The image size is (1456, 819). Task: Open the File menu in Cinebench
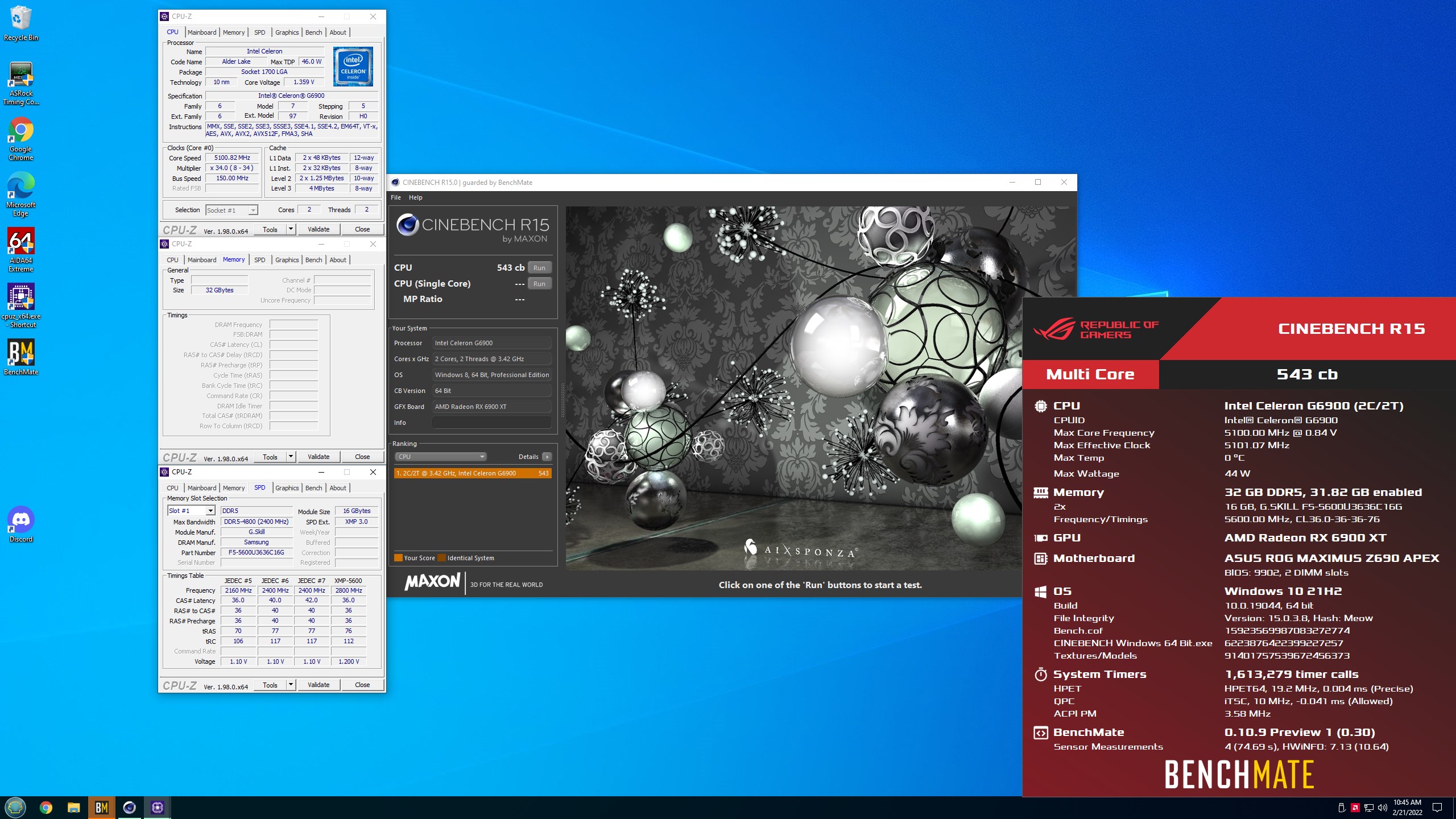tap(396, 197)
